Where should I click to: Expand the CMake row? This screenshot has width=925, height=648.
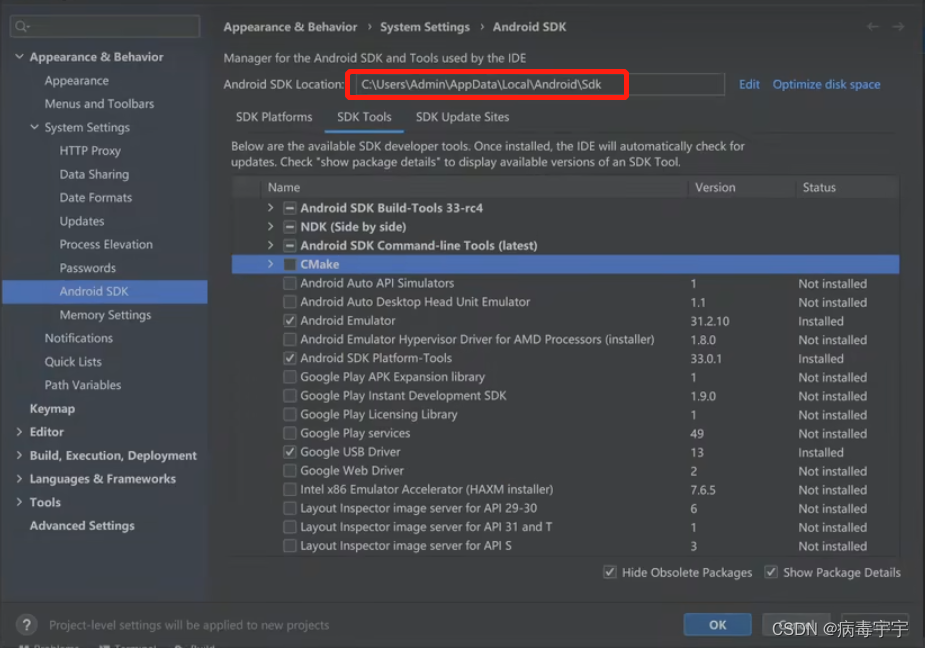coord(270,264)
